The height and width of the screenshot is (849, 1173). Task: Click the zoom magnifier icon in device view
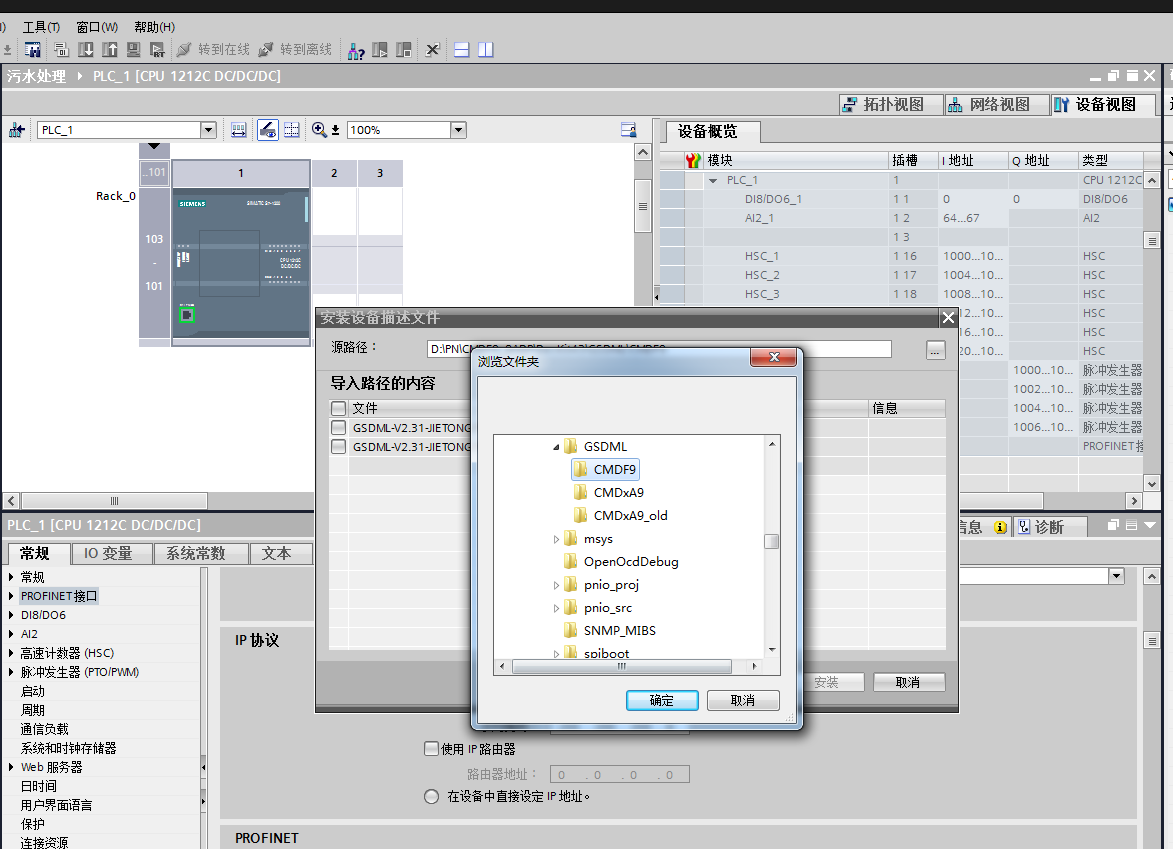[319, 130]
